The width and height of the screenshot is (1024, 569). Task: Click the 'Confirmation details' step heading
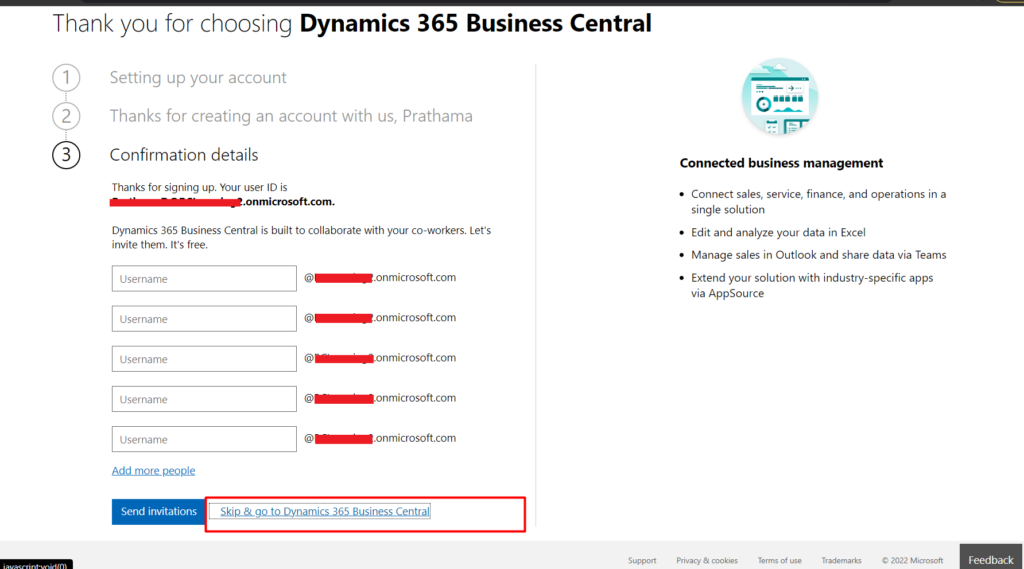184,155
